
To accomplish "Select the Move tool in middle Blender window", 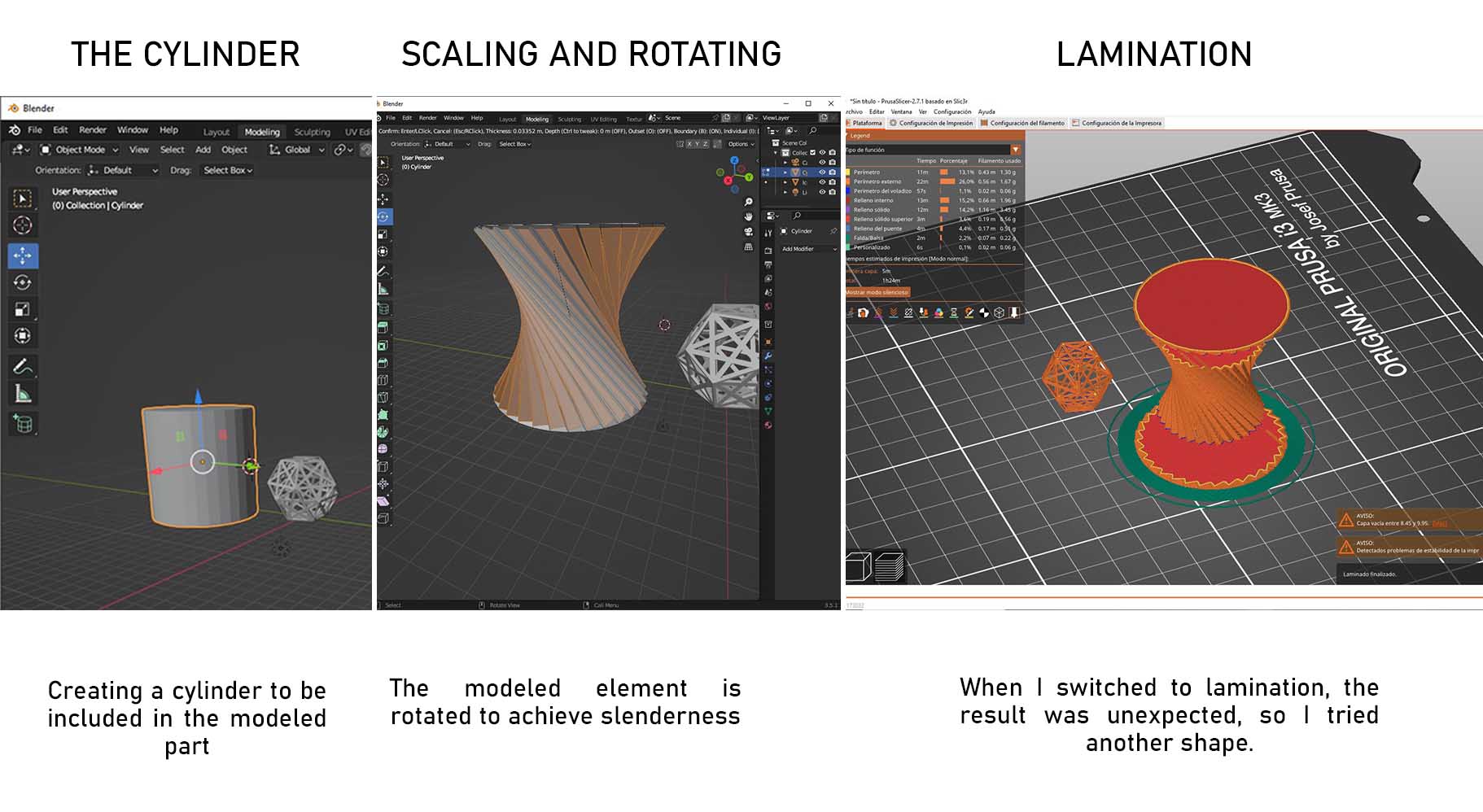I will click(383, 199).
